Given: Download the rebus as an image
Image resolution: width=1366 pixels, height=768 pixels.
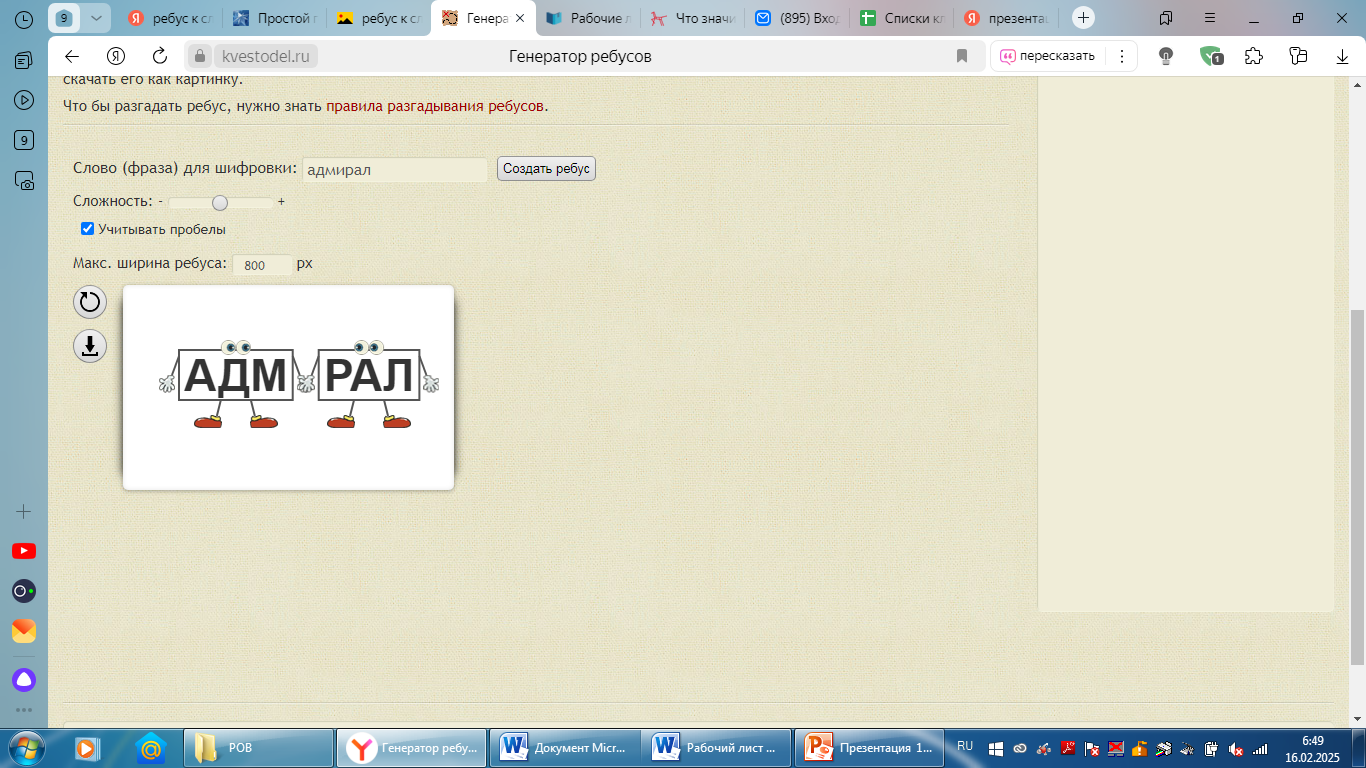Looking at the screenshot, I should click(x=90, y=346).
